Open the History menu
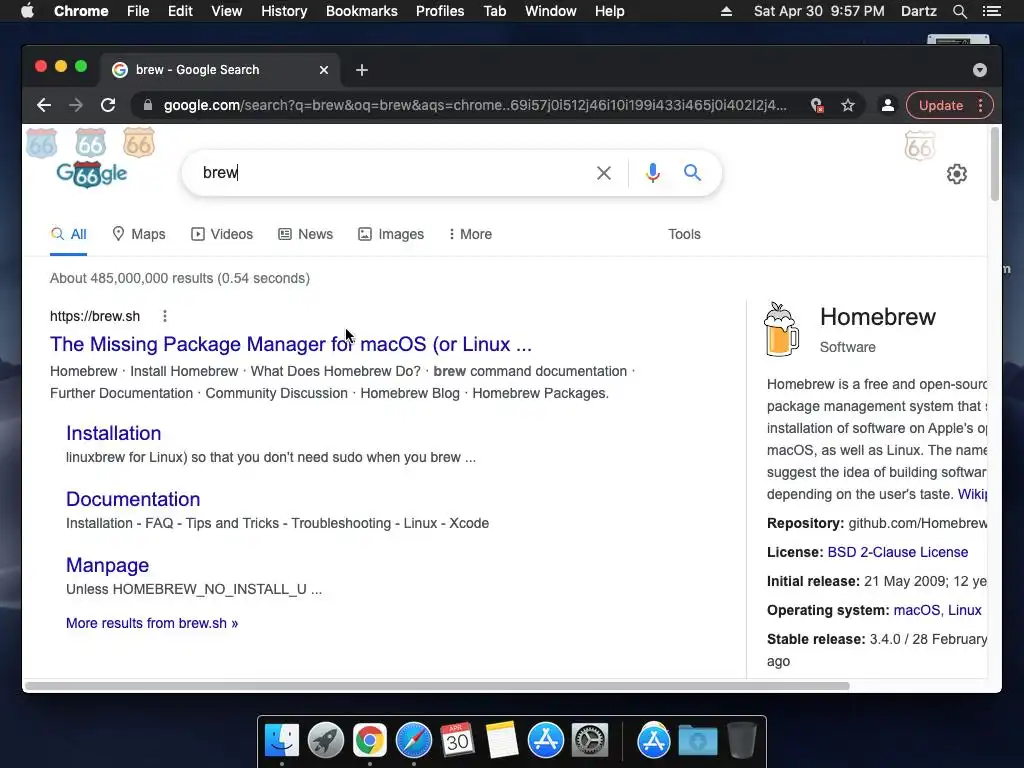 (x=284, y=11)
